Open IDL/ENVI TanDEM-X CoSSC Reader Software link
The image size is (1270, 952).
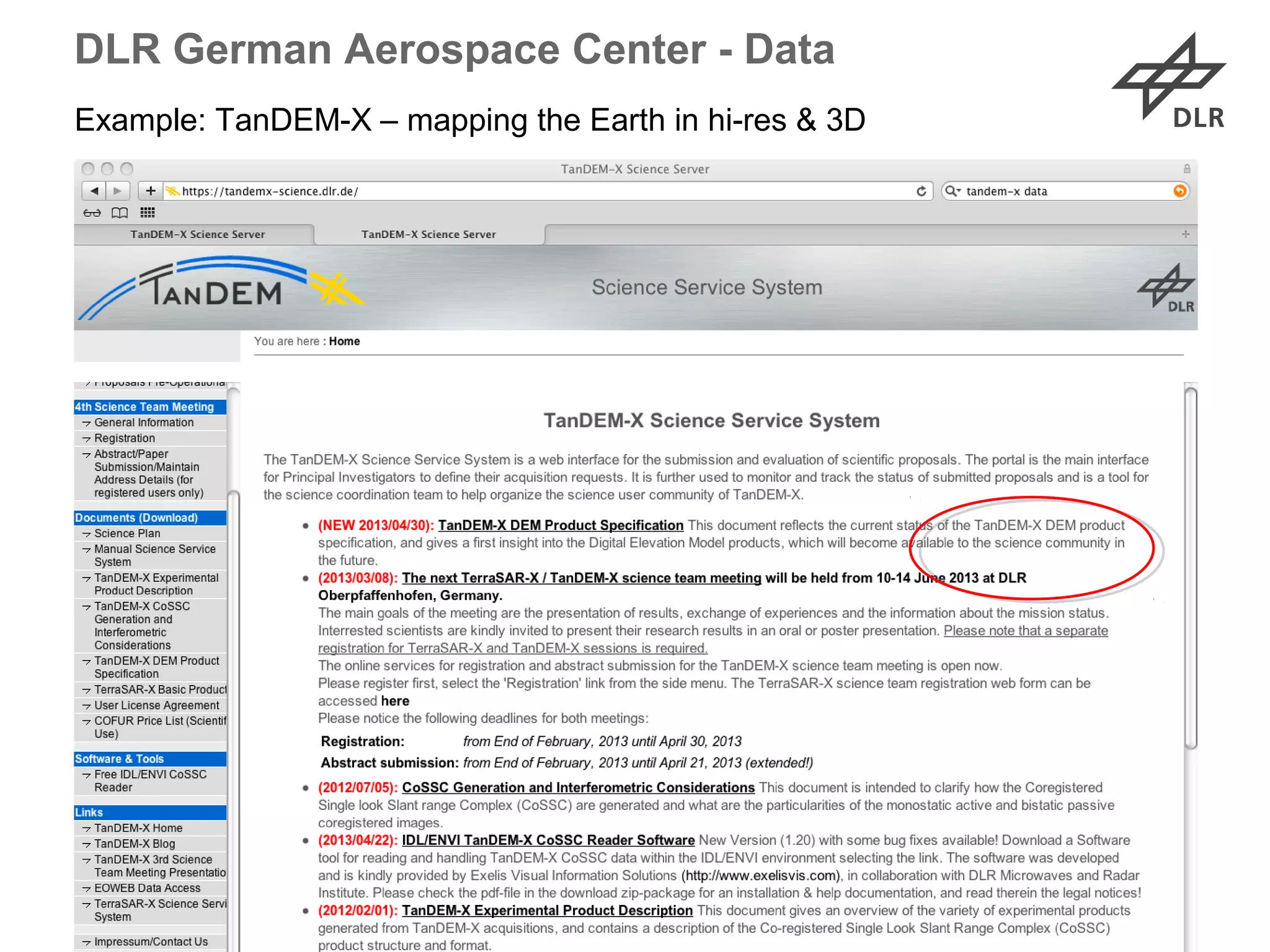tap(548, 840)
